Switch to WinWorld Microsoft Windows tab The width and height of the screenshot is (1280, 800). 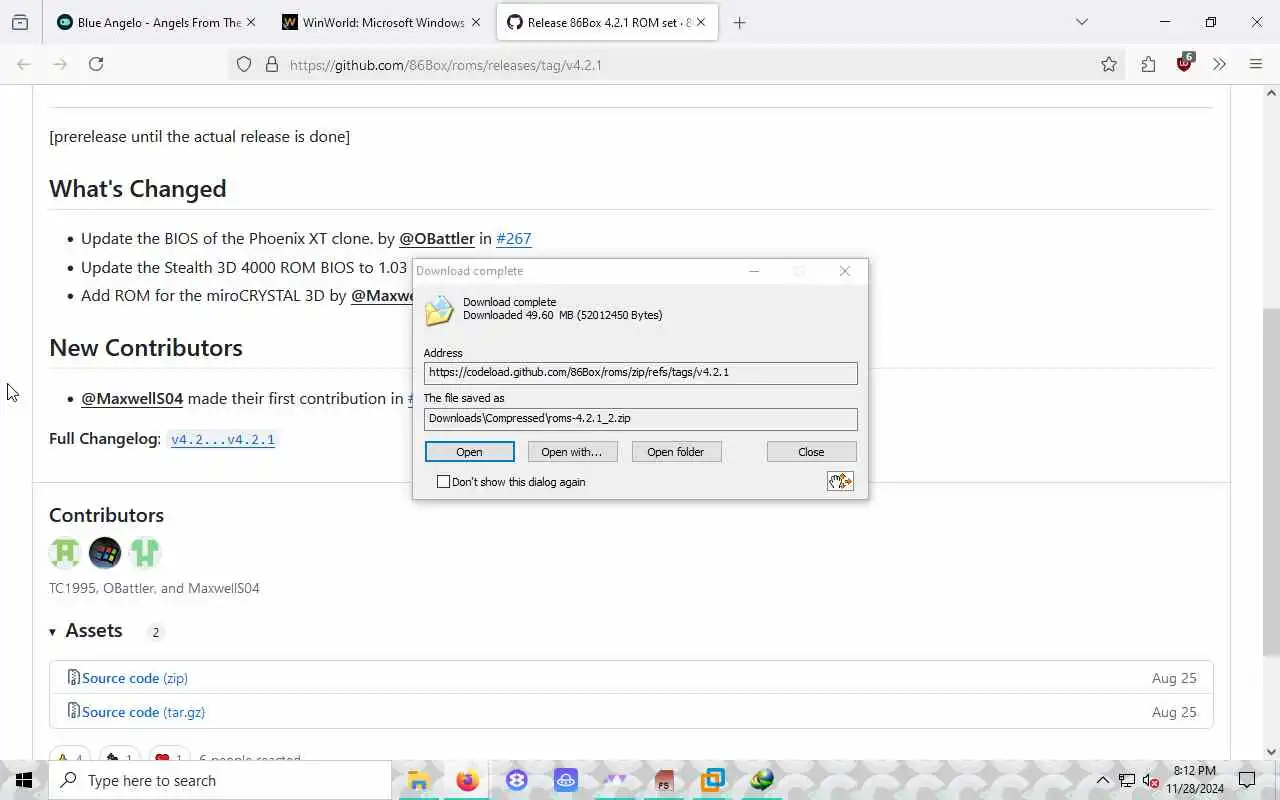[x=383, y=22]
